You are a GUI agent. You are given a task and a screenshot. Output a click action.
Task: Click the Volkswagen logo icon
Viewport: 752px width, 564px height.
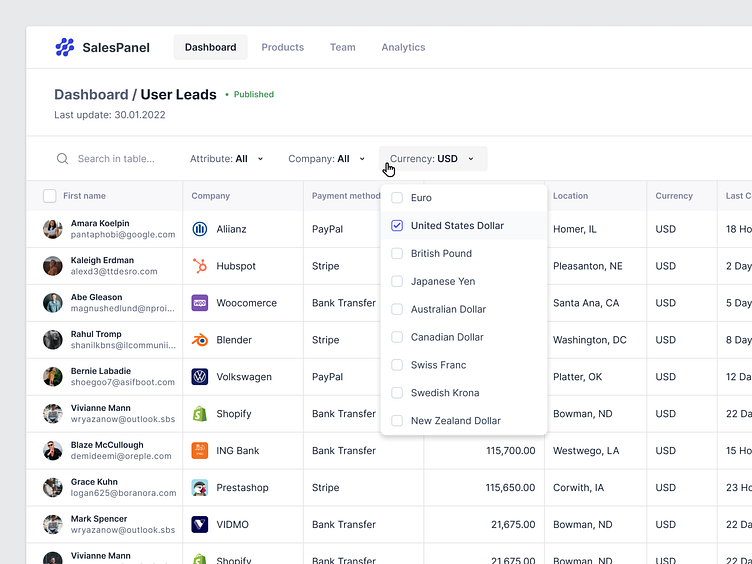coord(200,377)
